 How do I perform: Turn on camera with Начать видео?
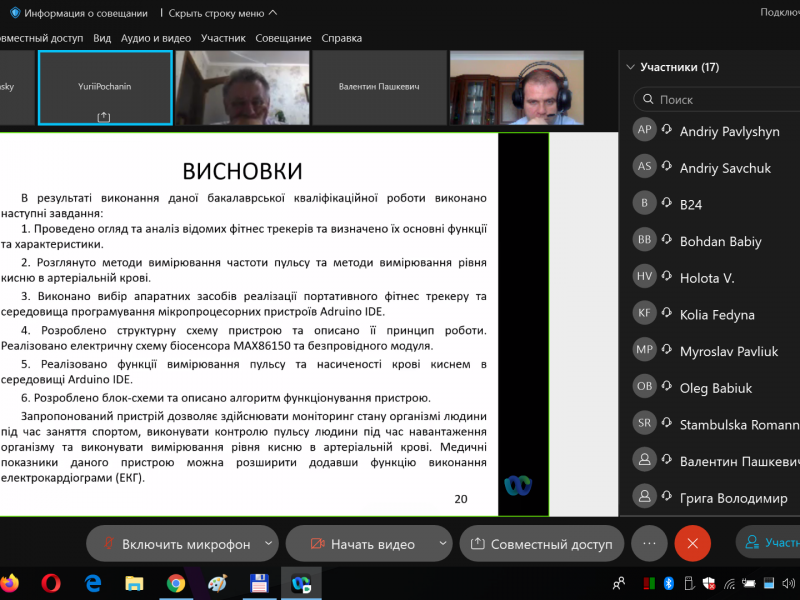(361, 544)
